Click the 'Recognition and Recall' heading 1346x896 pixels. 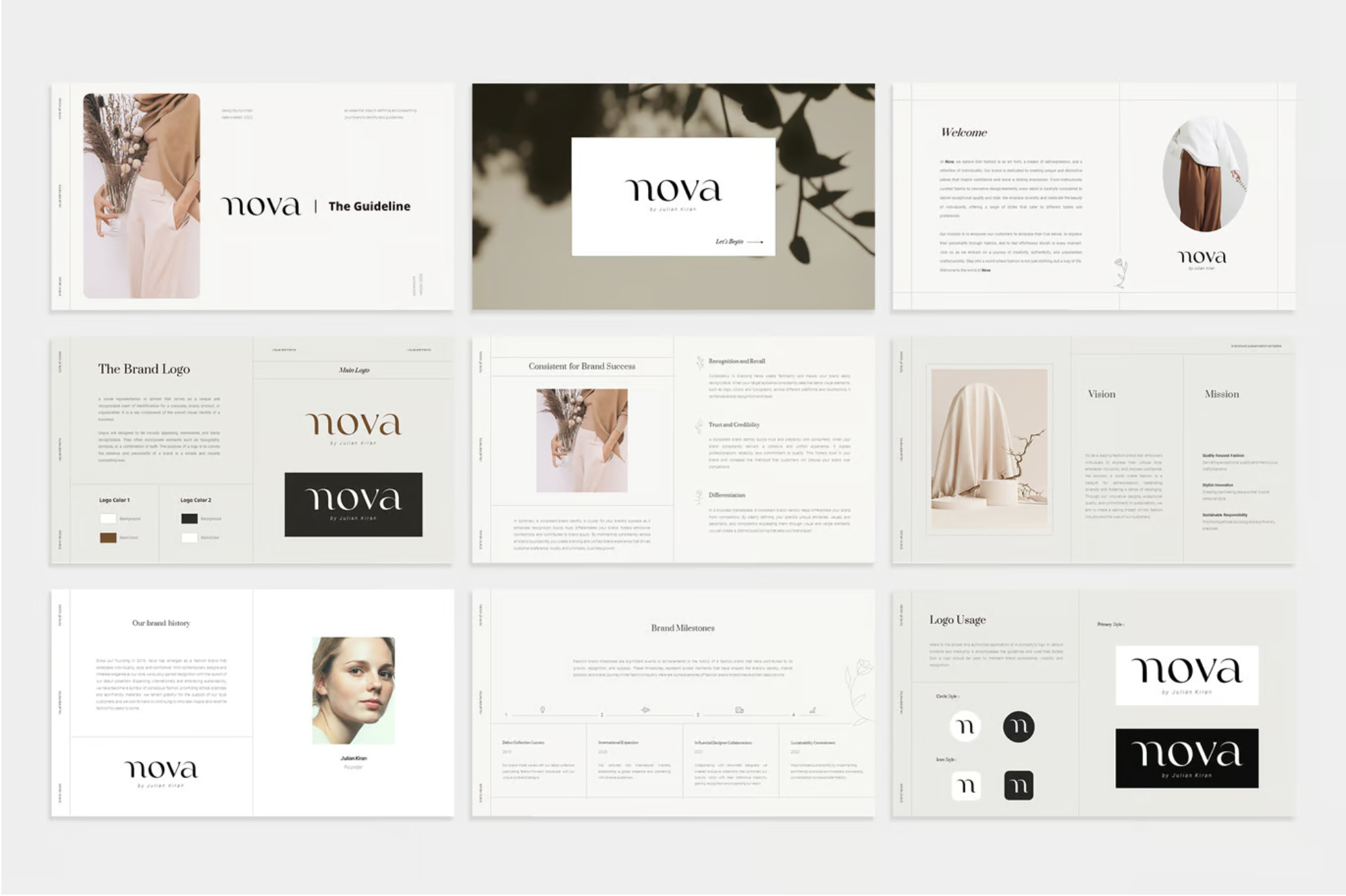coord(736,361)
